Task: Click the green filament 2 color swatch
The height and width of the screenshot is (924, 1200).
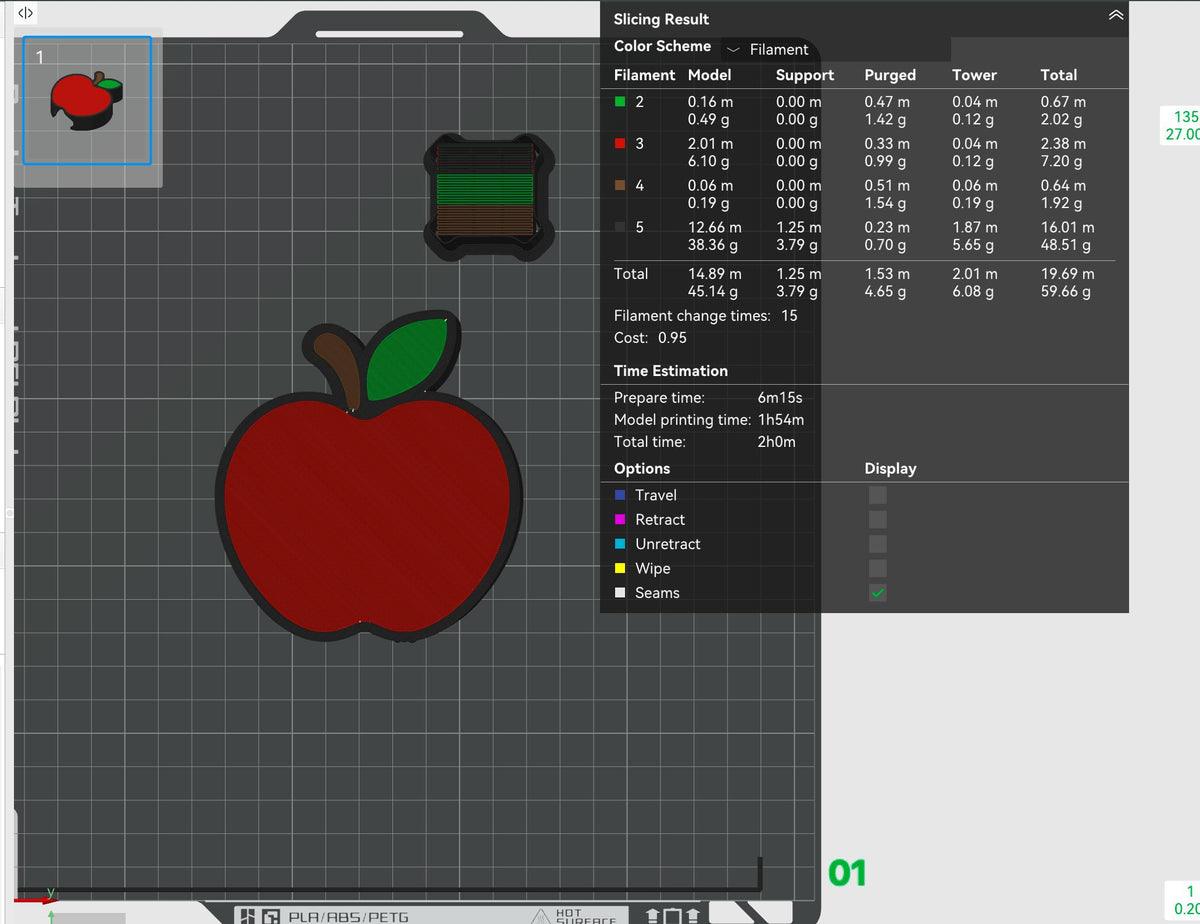Action: [x=620, y=102]
